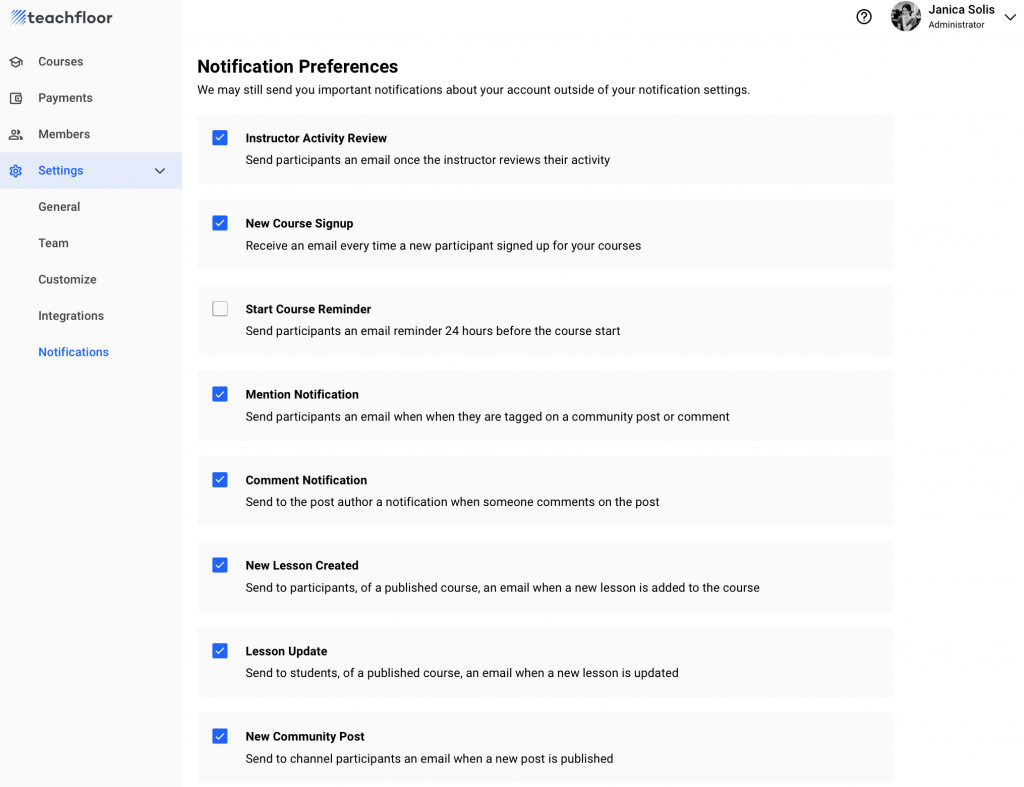Enable Start Course Reminder checkbox
1024x787 pixels.
pos(220,309)
